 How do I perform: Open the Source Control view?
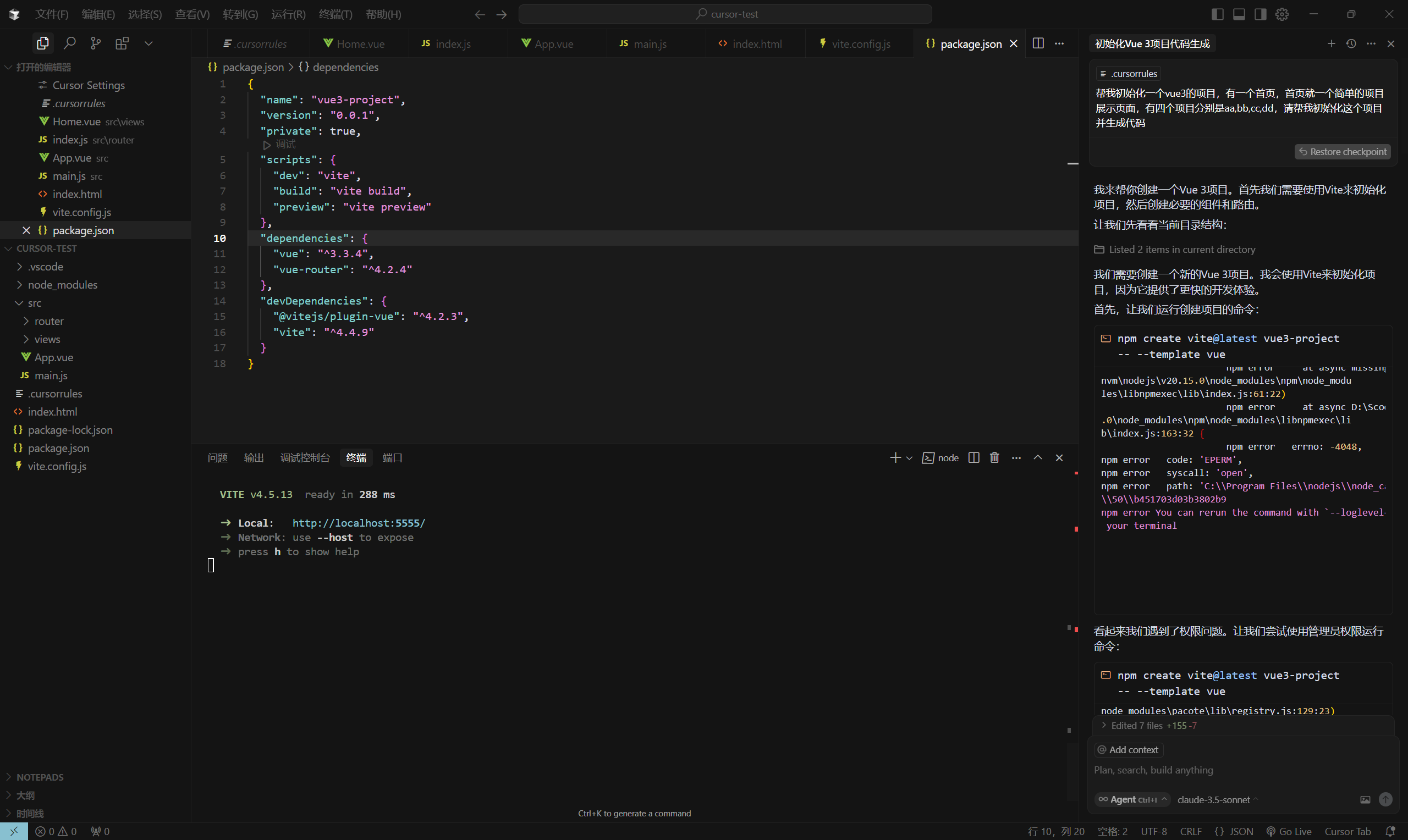(96, 43)
